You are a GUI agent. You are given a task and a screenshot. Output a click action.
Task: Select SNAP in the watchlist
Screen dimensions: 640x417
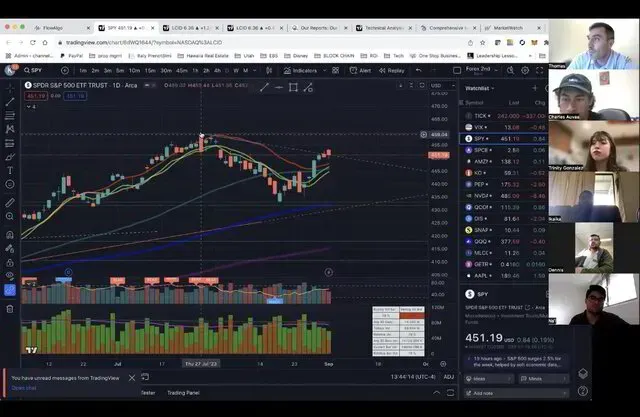[504, 230]
